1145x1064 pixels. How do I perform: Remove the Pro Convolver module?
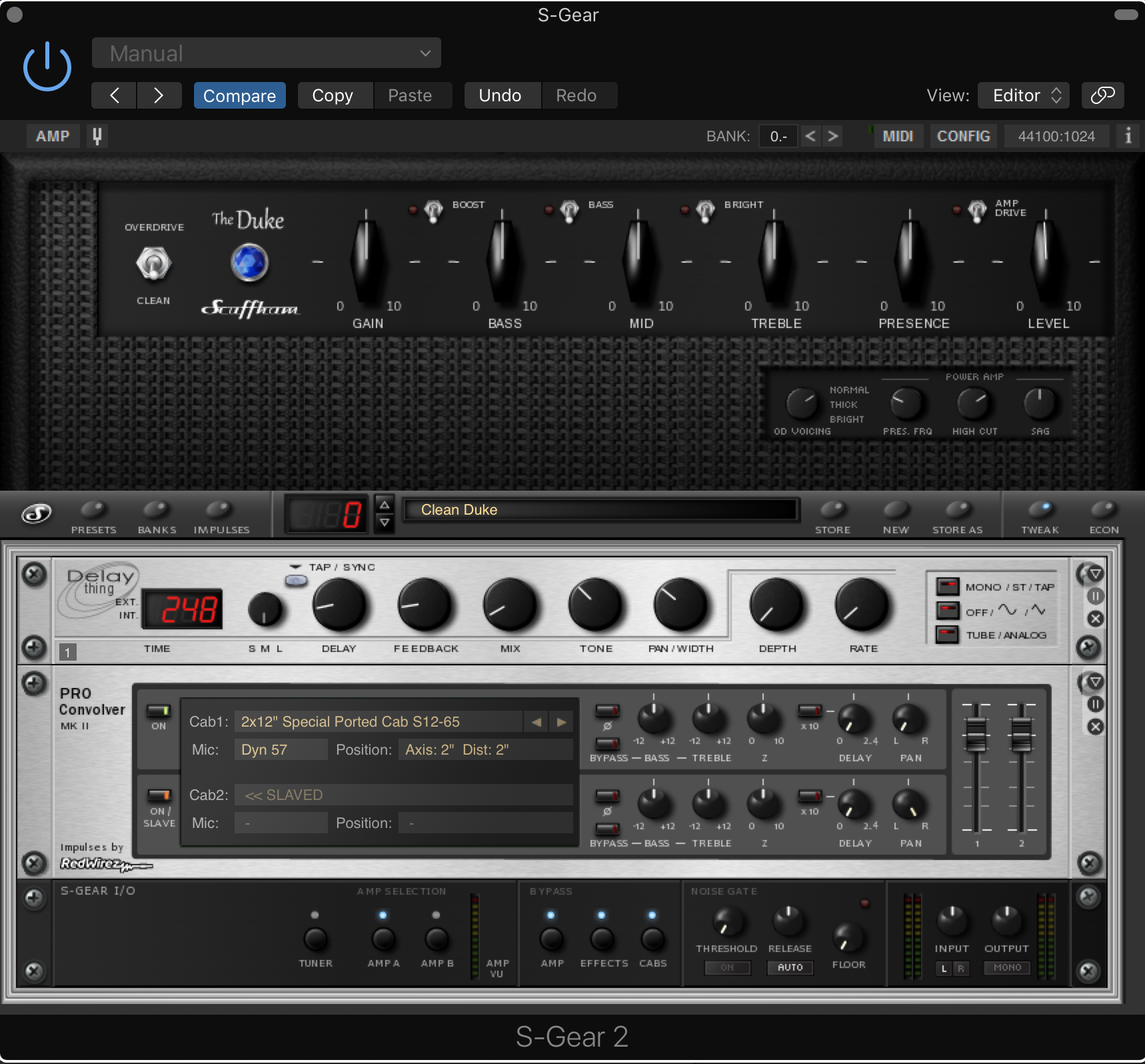pyautogui.click(x=1096, y=727)
